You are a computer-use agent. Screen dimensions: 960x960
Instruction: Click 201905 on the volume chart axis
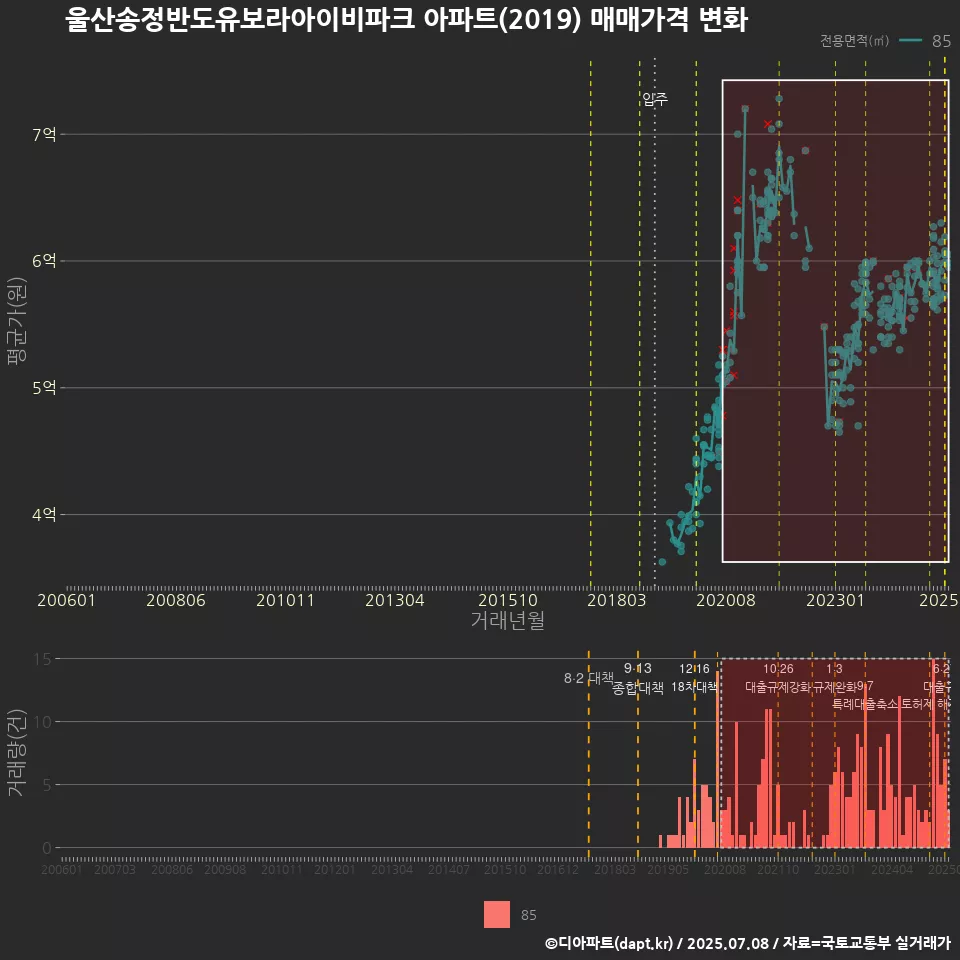pyautogui.click(x=668, y=869)
